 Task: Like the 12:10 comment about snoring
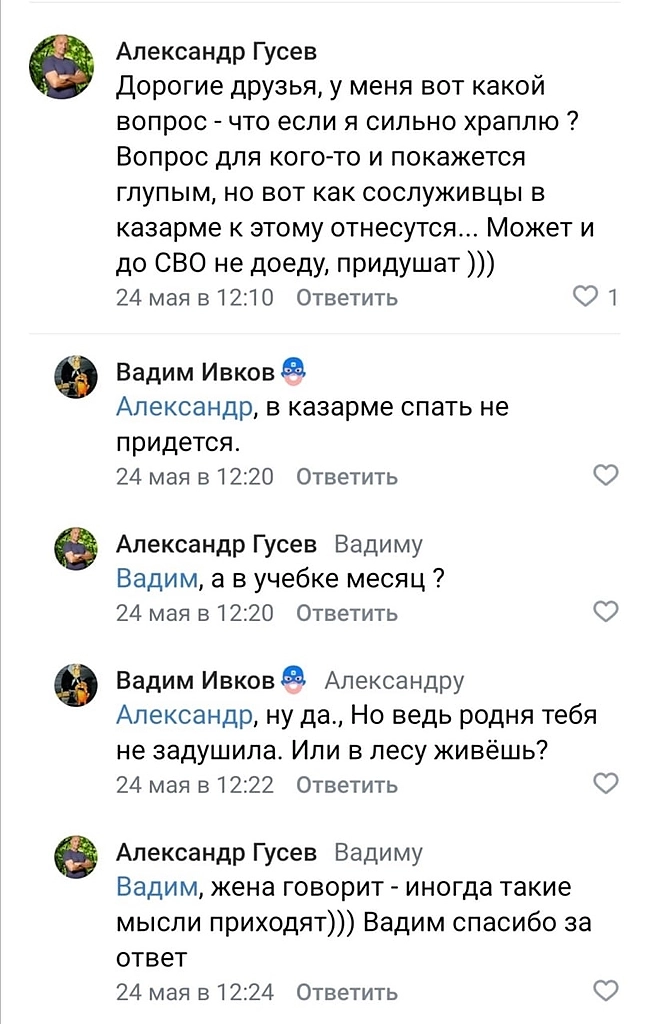(584, 297)
